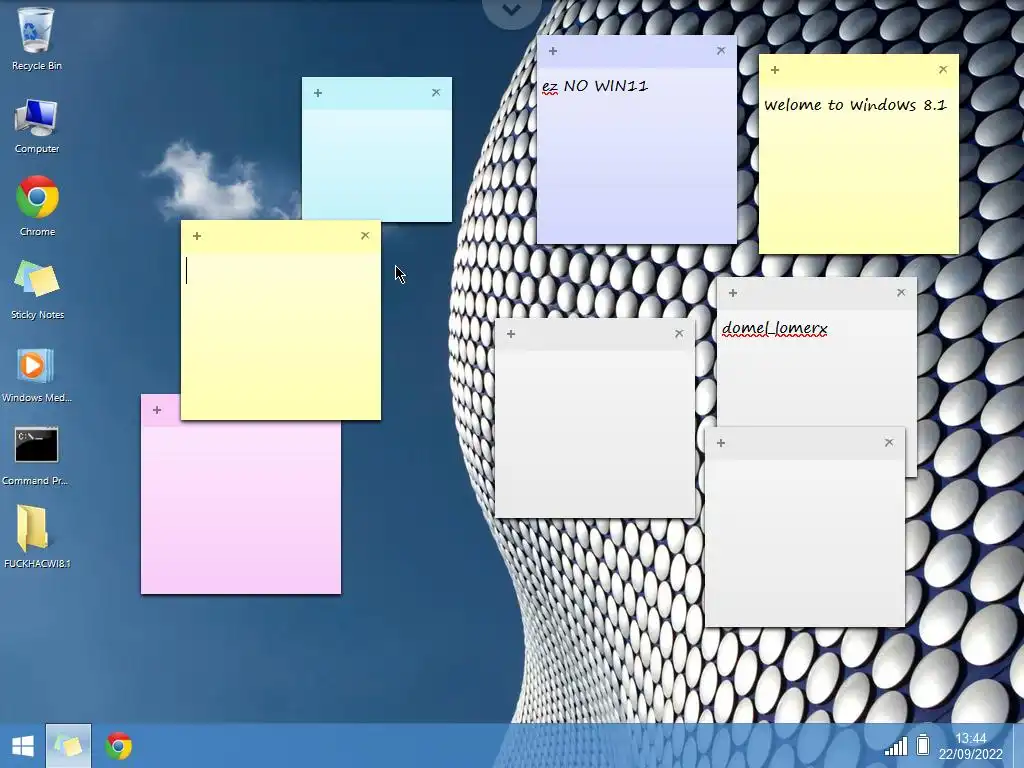Delete the white note overlapping 'domel_lomerx'
The height and width of the screenshot is (768, 1024).
pos(889,443)
